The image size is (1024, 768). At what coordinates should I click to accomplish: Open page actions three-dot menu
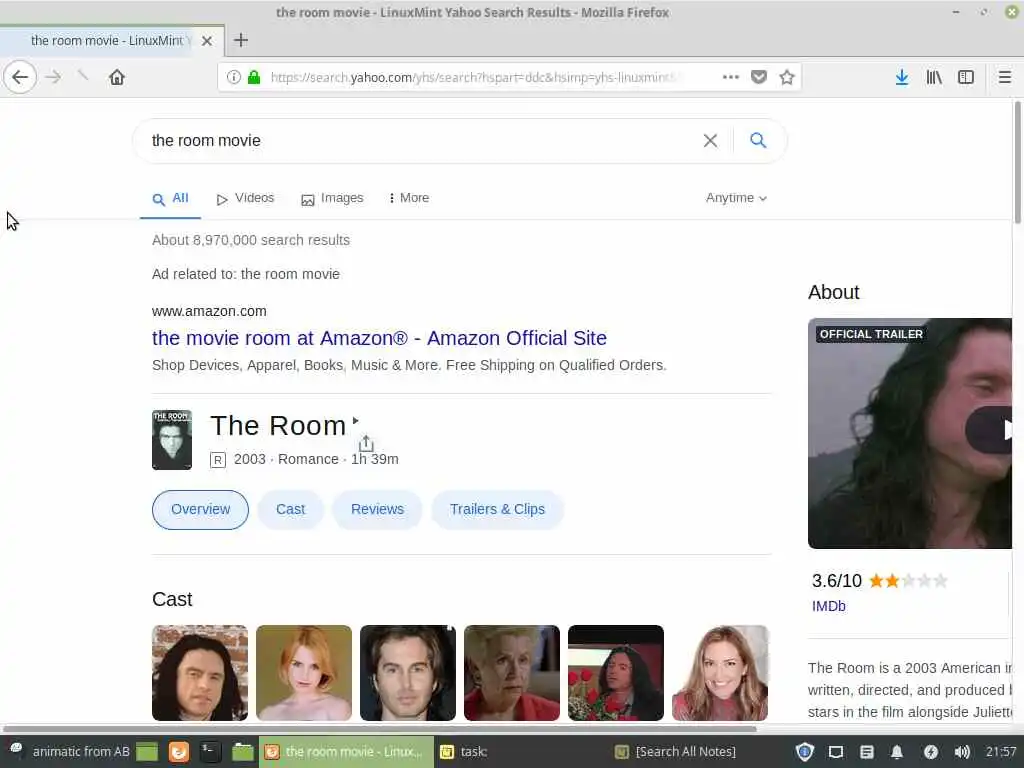click(731, 77)
